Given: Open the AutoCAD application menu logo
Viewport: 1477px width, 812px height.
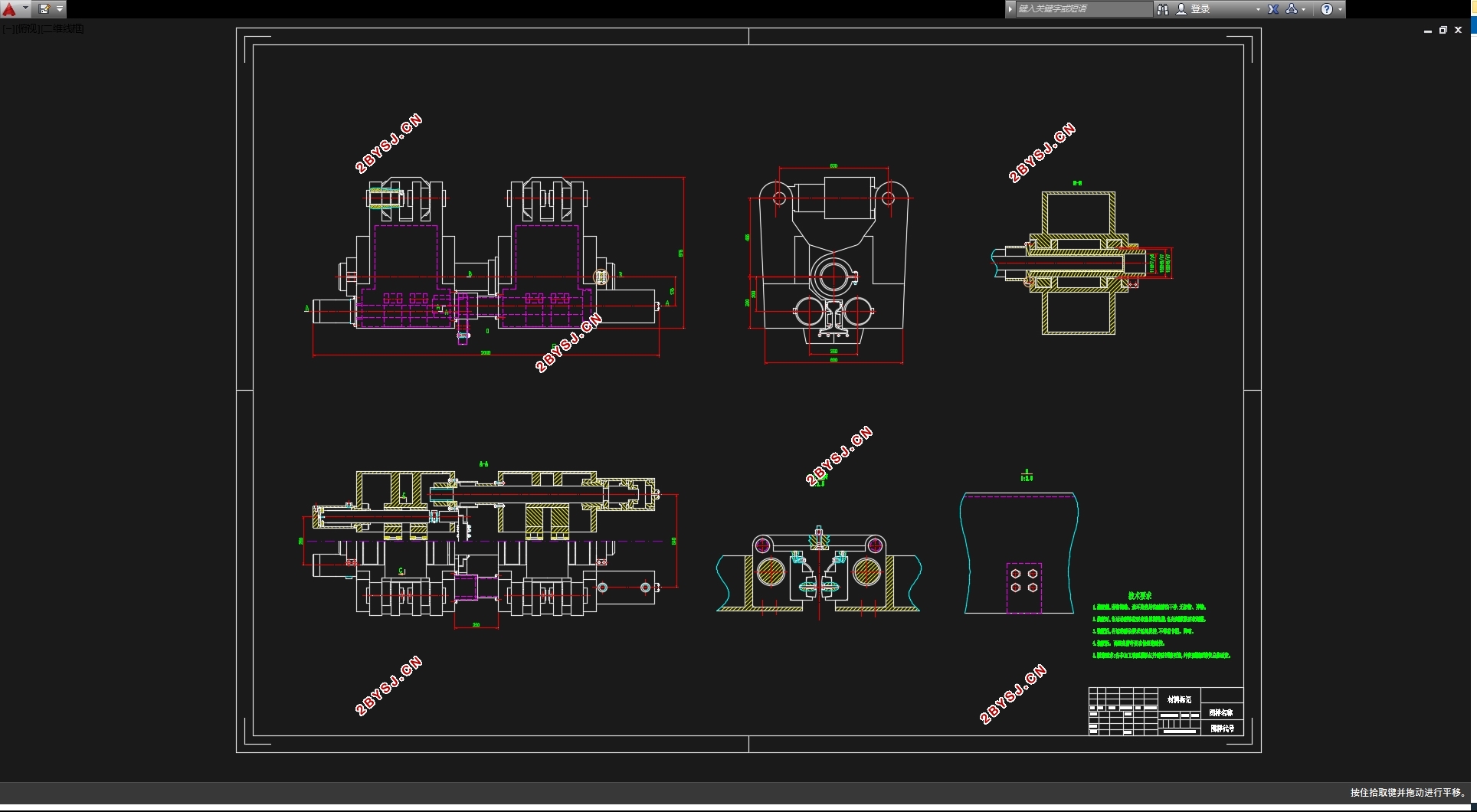Looking at the screenshot, I should click(x=10, y=9).
